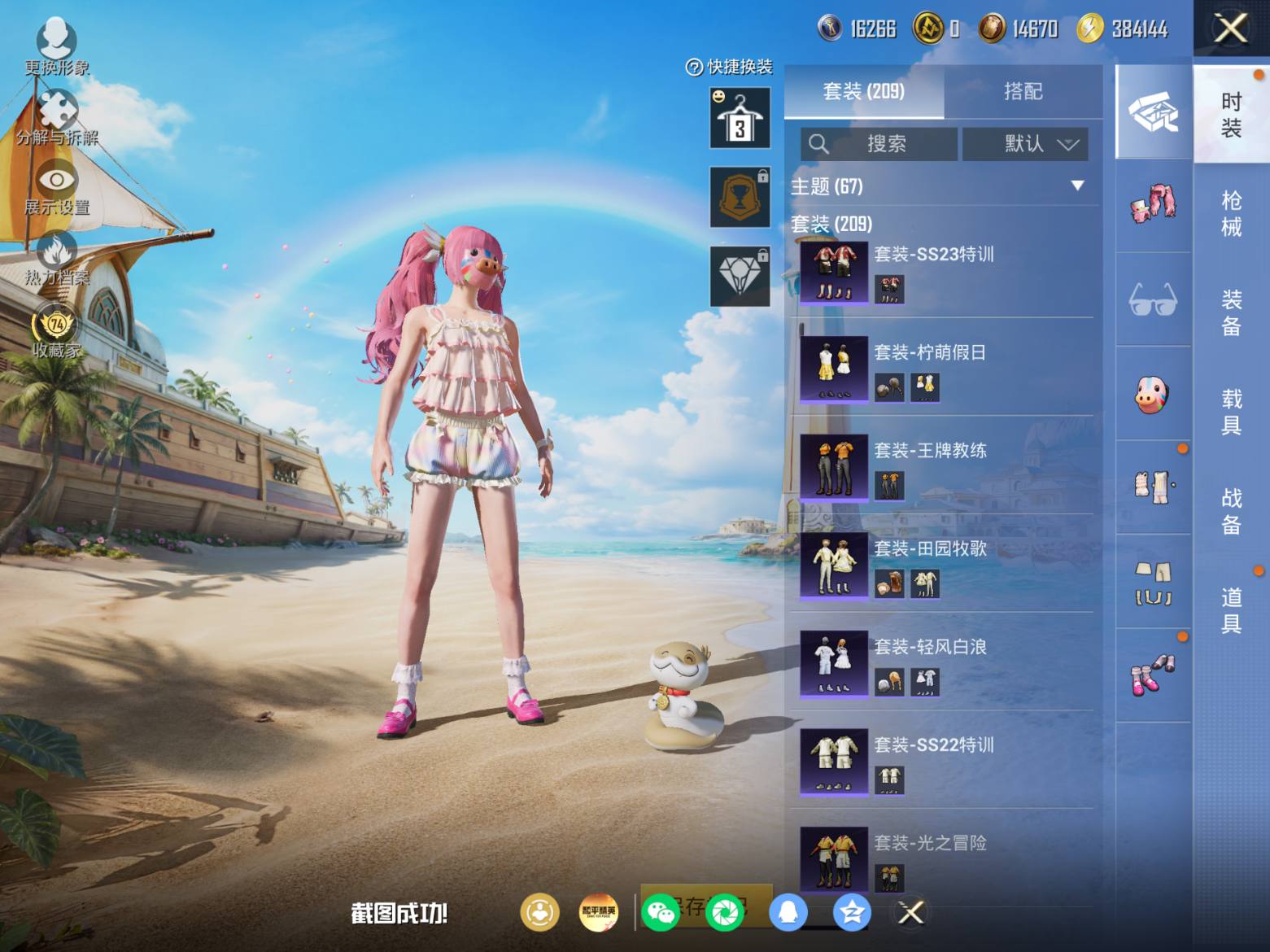Open the 默认 sort dropdown
Viewport: 1270px width, 952px height.
[1025, 144]
